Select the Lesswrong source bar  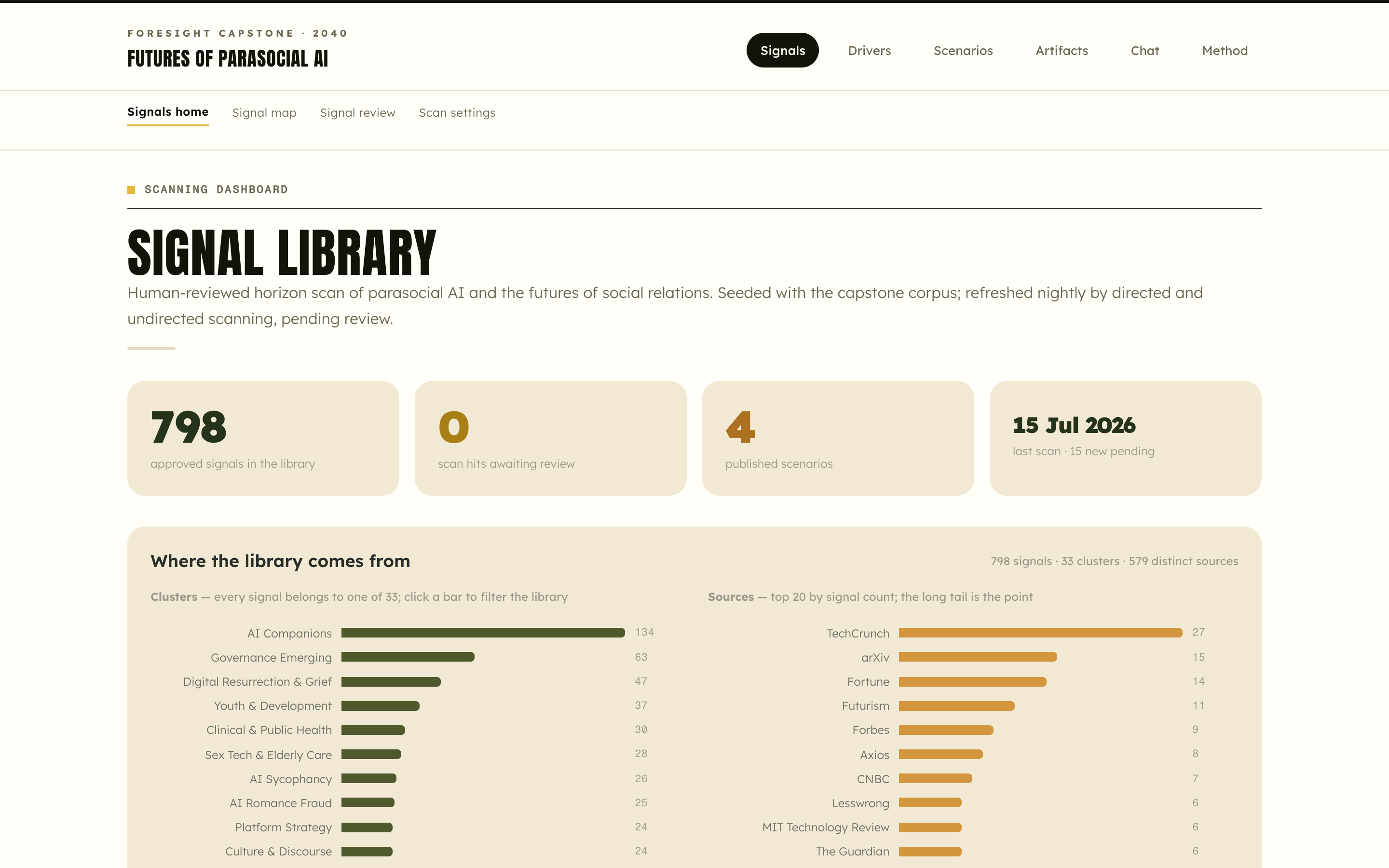point(930,802)
